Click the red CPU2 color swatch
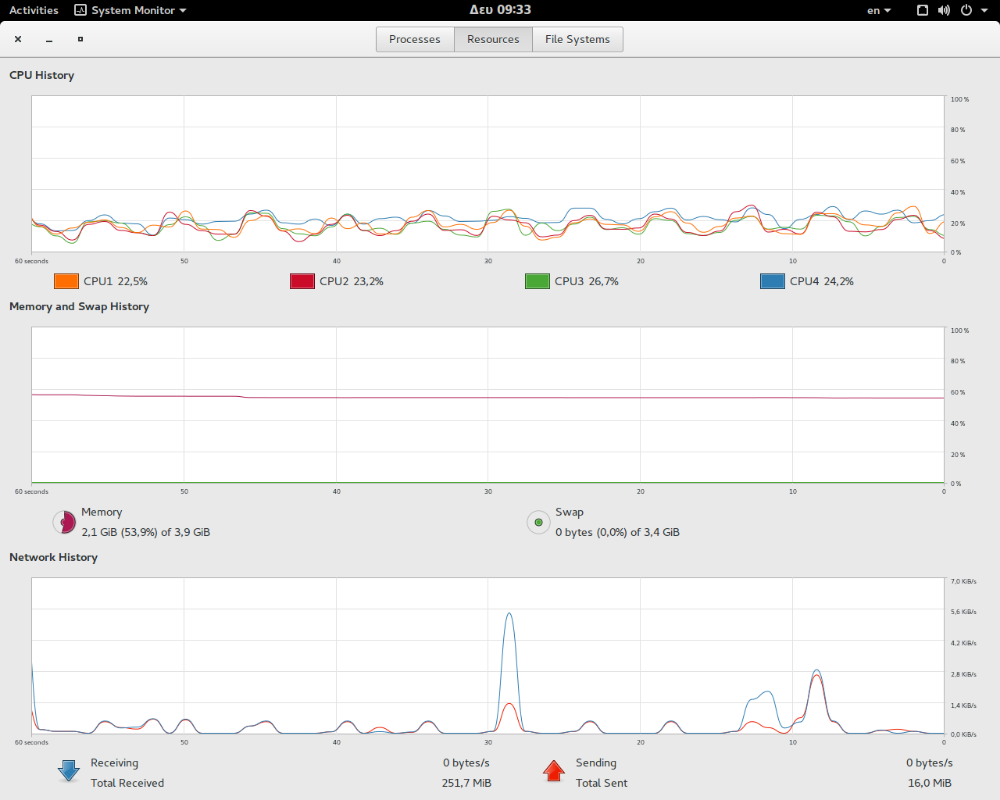This screenshot has height=800, width=1000. (302, 281)
